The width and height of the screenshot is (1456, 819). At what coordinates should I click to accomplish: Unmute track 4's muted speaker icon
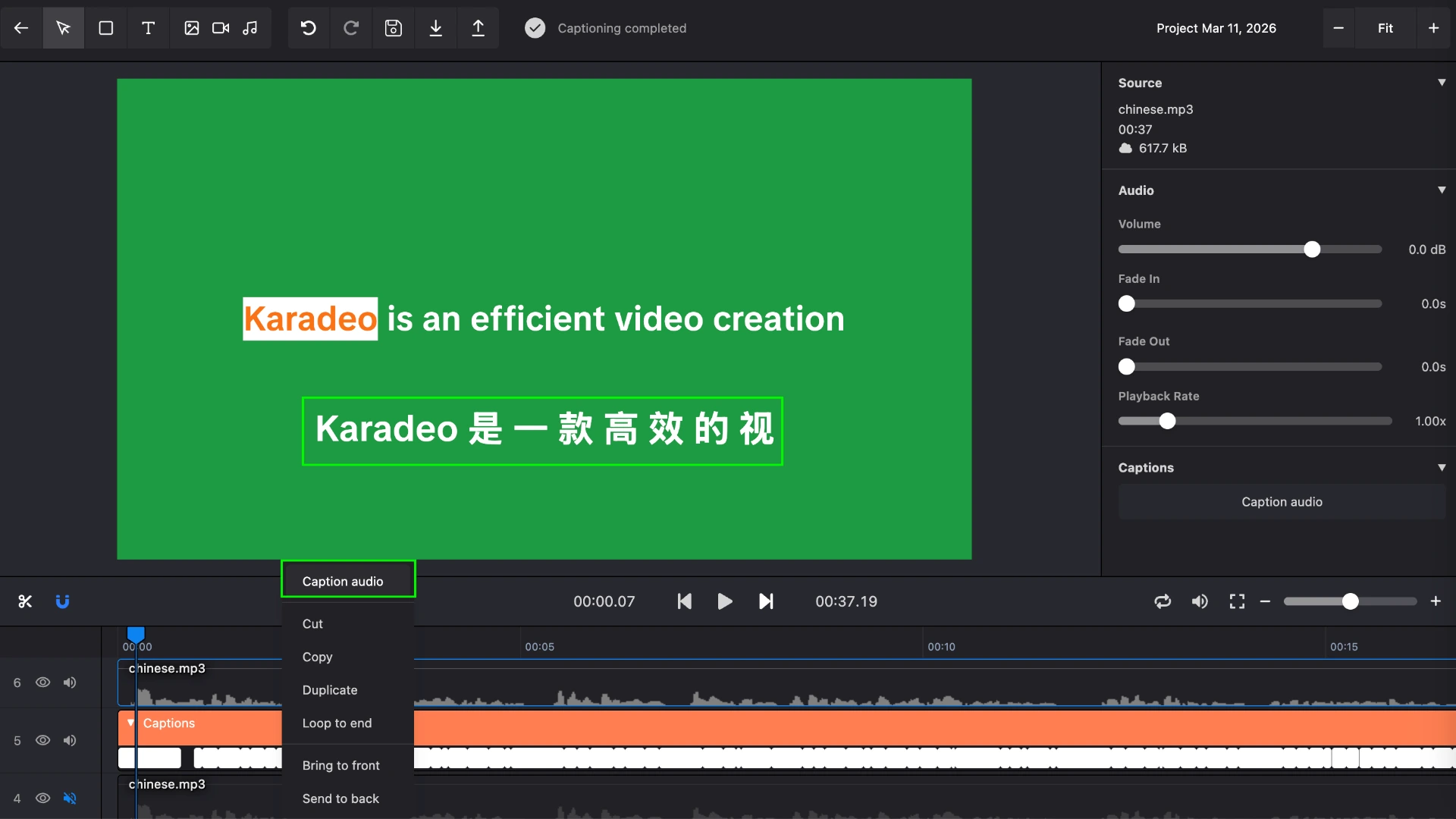click(70, 798)
